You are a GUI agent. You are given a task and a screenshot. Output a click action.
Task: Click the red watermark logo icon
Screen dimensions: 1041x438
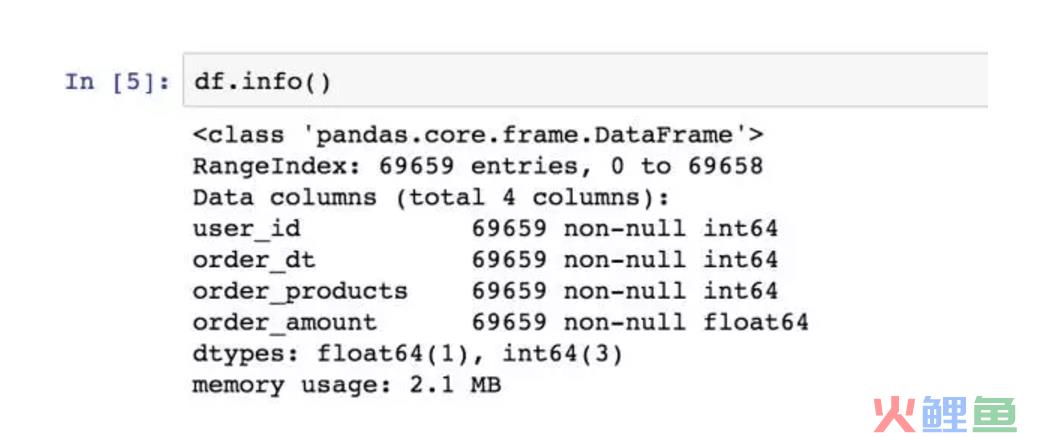pos(894,413)
